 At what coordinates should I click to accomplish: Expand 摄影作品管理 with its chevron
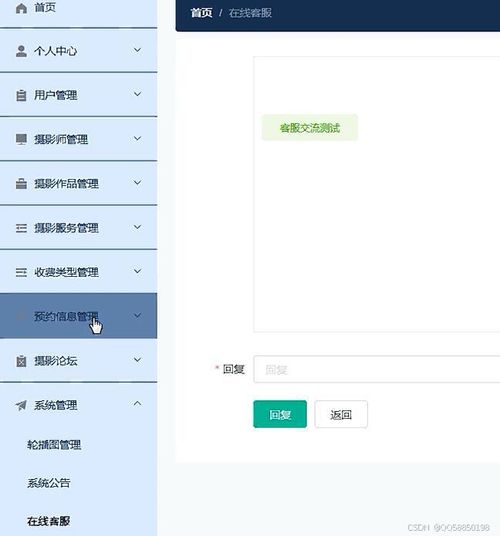pos(137,183)
